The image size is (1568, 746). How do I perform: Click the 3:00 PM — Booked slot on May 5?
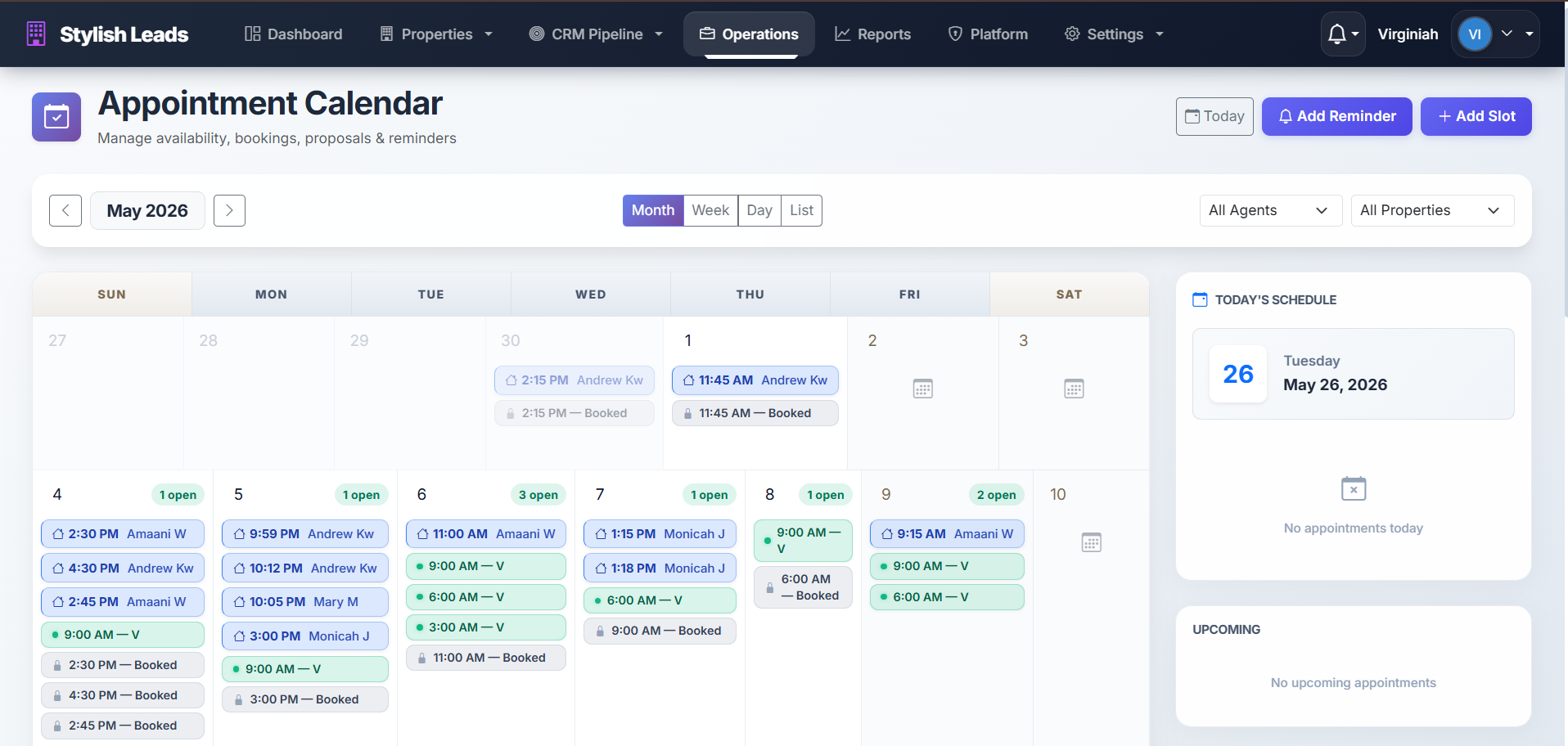coord(305,699)
